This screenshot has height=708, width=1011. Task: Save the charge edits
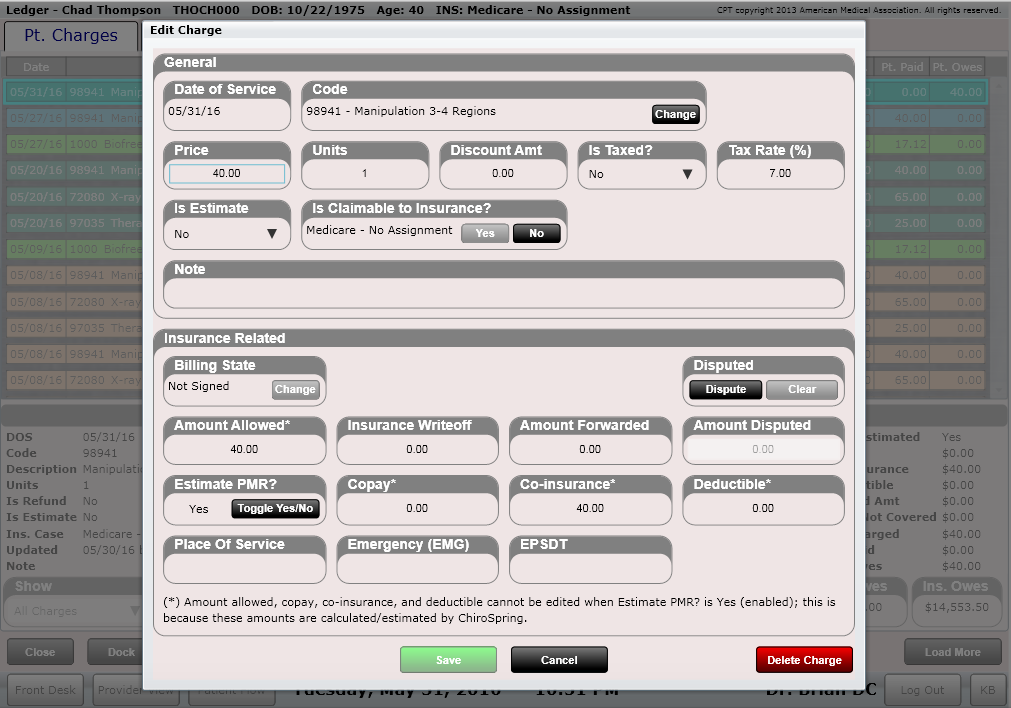448,660
